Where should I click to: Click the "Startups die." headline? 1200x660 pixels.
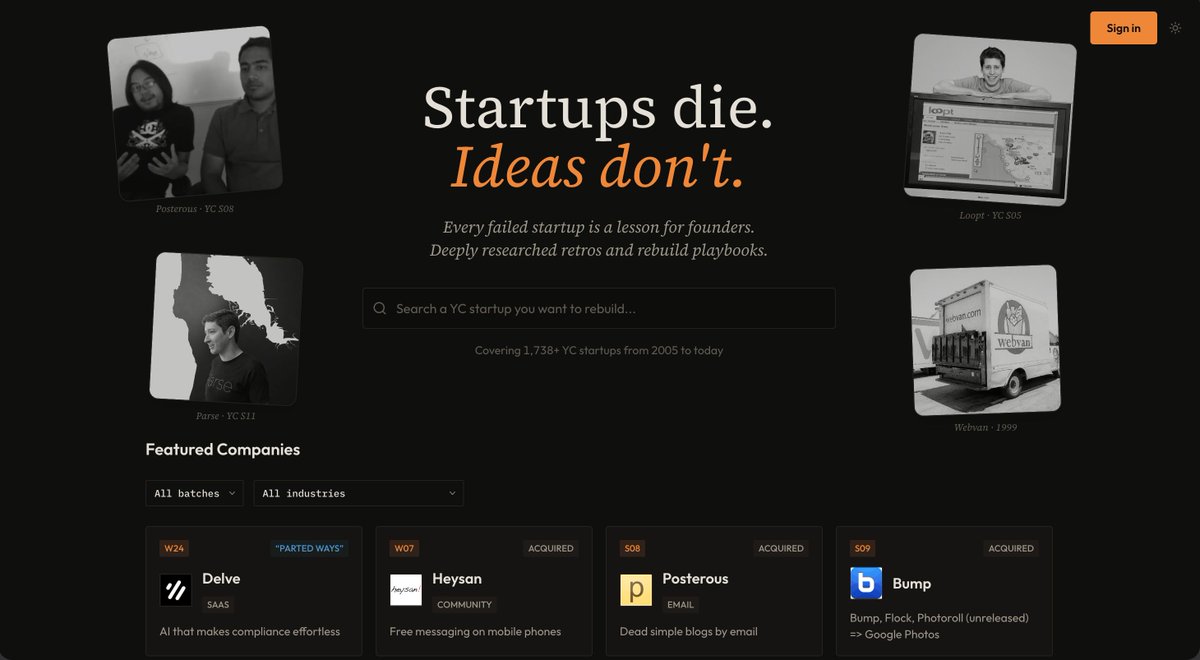599,108
